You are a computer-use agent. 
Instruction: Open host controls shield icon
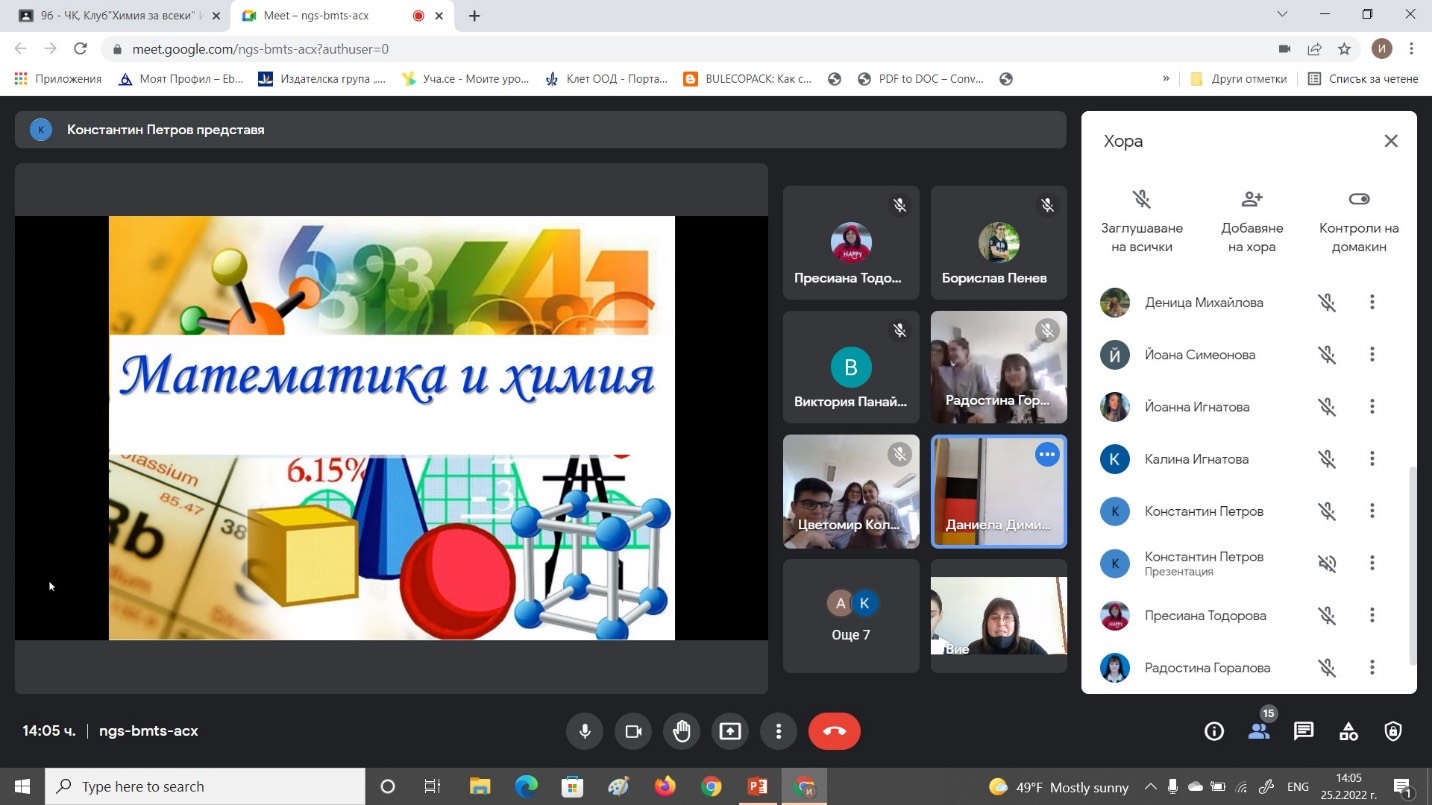click(x=1393, y=731)
